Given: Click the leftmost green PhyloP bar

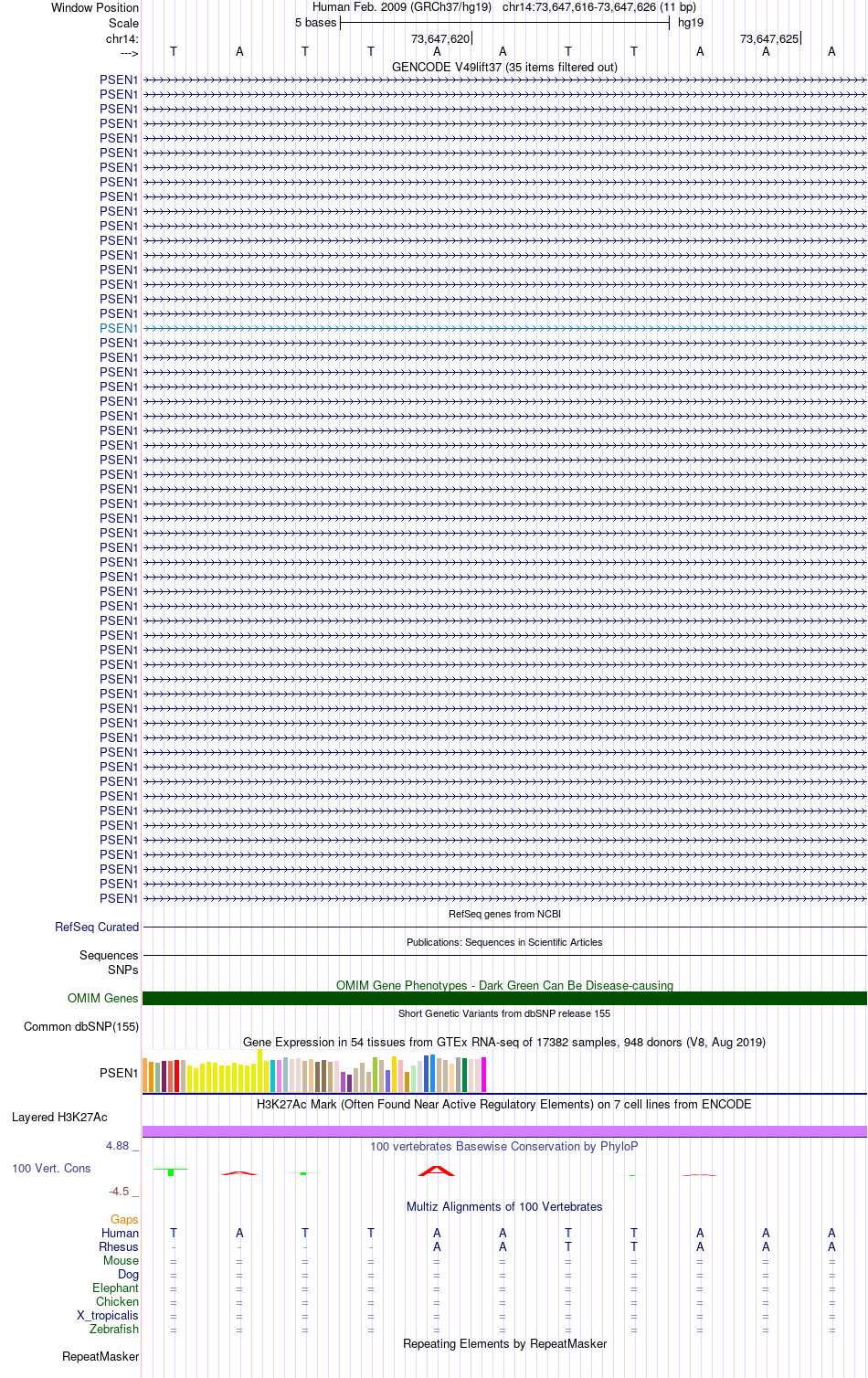Looking at the screenshot, I should coord(171,1172).
